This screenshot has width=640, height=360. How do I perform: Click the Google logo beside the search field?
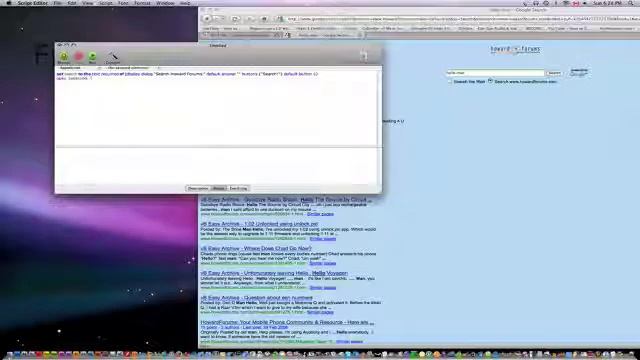[x=579, y=73]
